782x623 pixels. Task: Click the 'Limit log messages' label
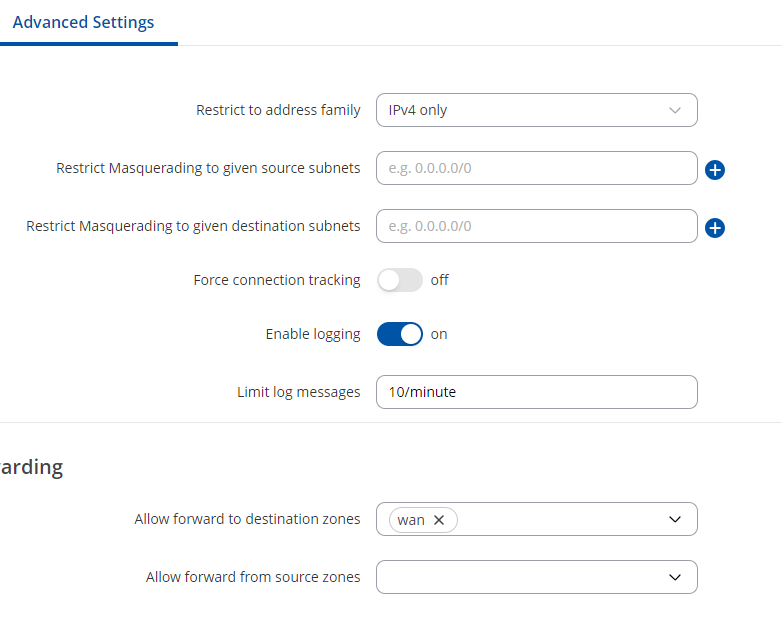click(298, 392)
